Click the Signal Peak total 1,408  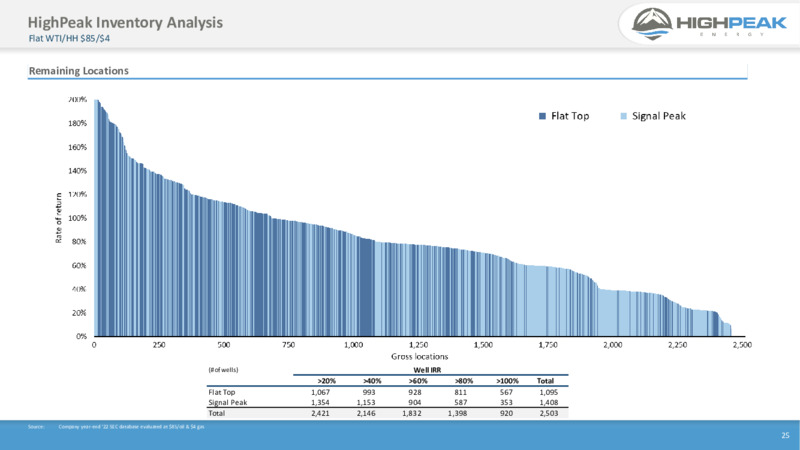(548, 403)
